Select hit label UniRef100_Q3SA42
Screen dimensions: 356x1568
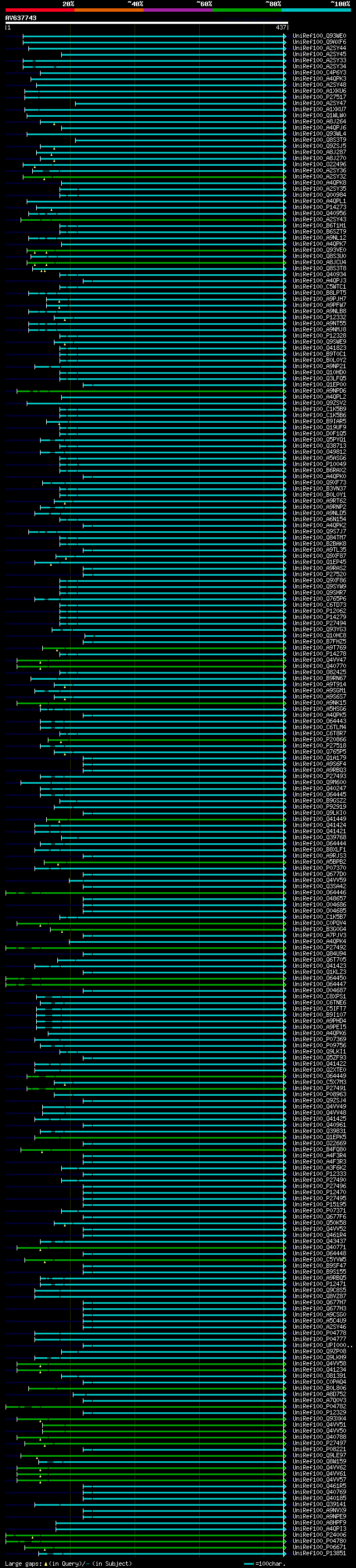319,886
